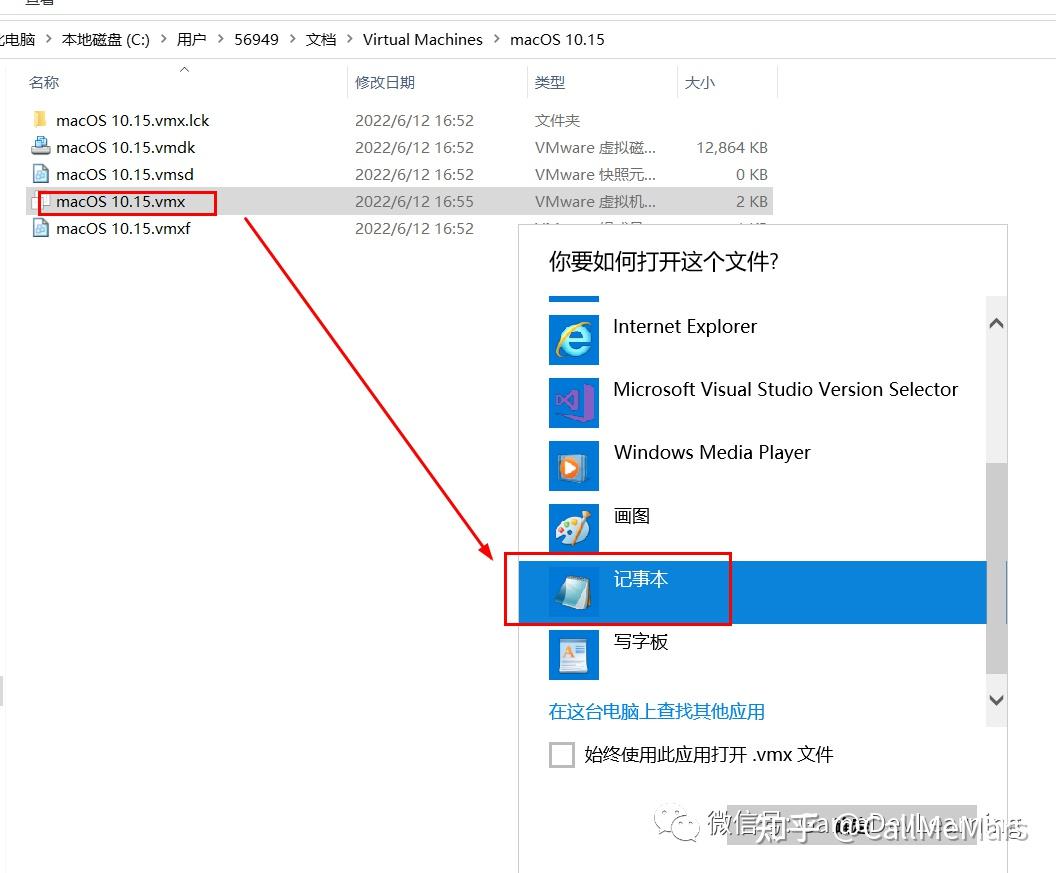
Task: Go to Virtual Machines in breadcrumb
Action: (x=423, y=39)
